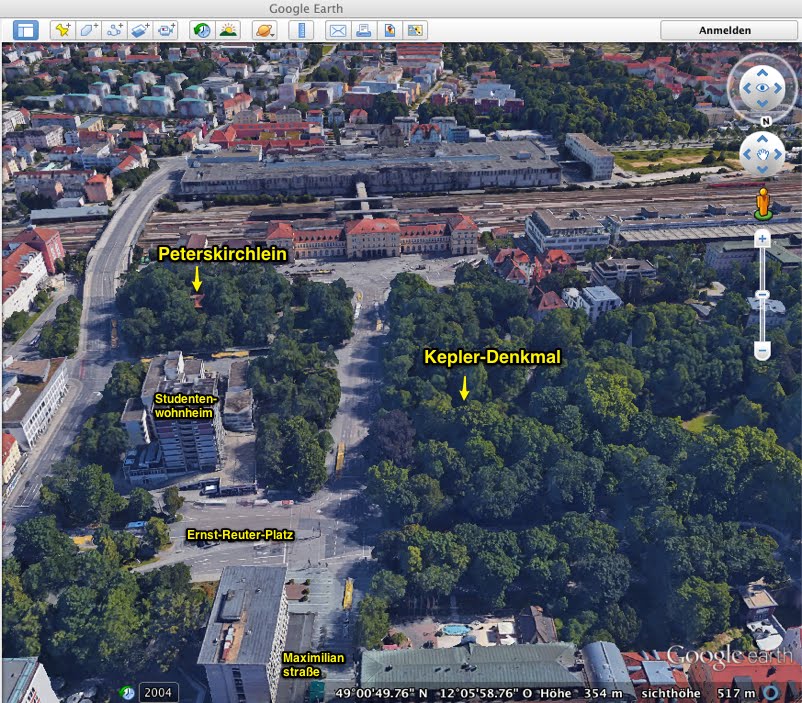The width and height of the screenshot is (802, 703).
Task: Click the longitude 12°05'58.76" O readout
Action: 486,693
